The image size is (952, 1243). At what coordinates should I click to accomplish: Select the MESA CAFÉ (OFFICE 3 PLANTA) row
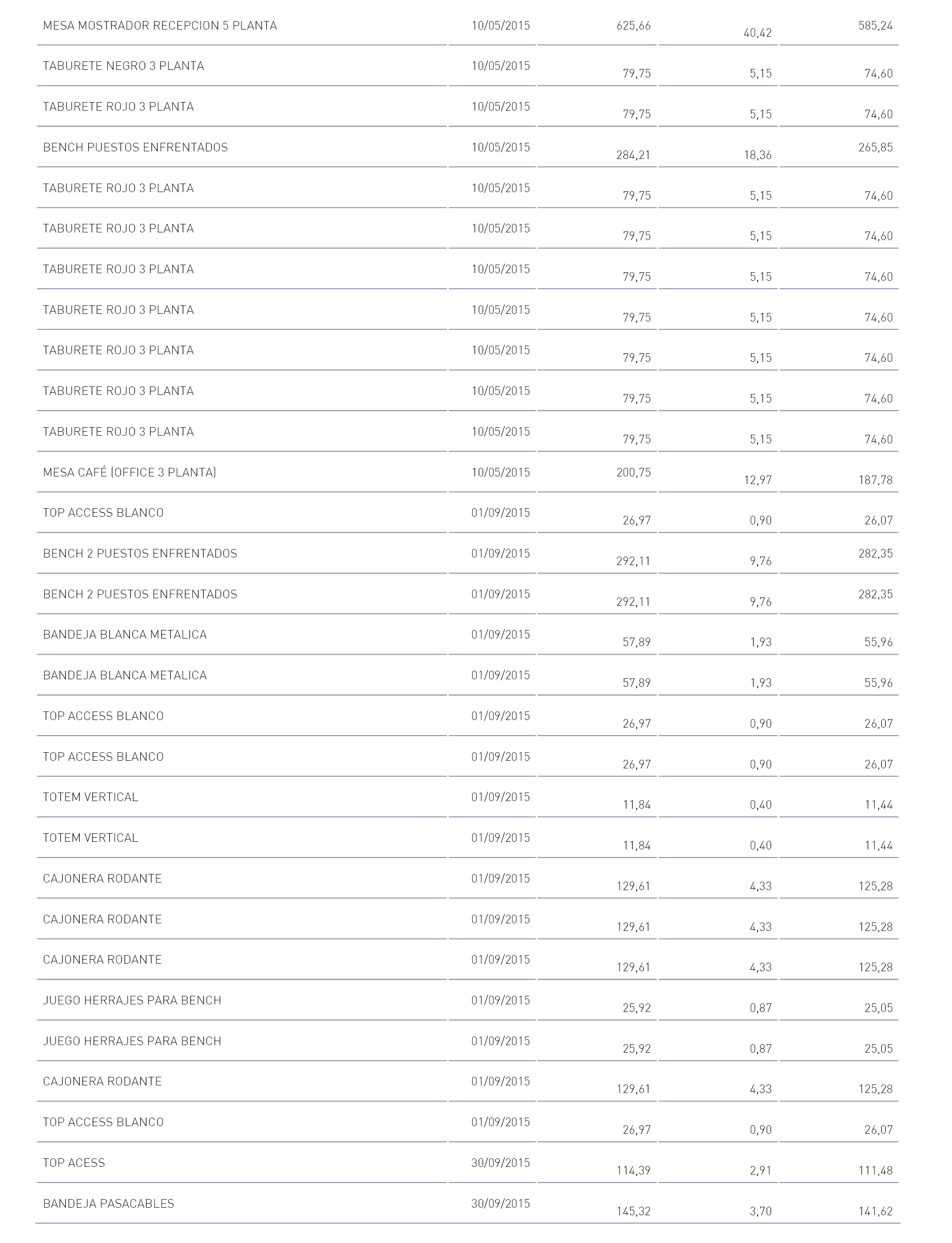(467, 472)
